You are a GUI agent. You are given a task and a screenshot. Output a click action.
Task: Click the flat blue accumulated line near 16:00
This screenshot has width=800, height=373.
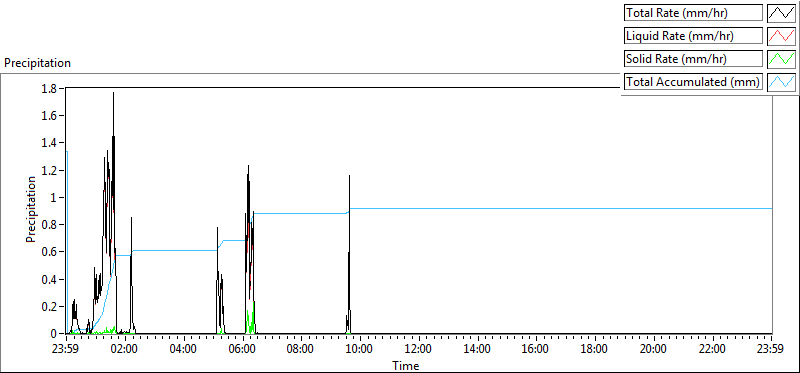(536, 208)
